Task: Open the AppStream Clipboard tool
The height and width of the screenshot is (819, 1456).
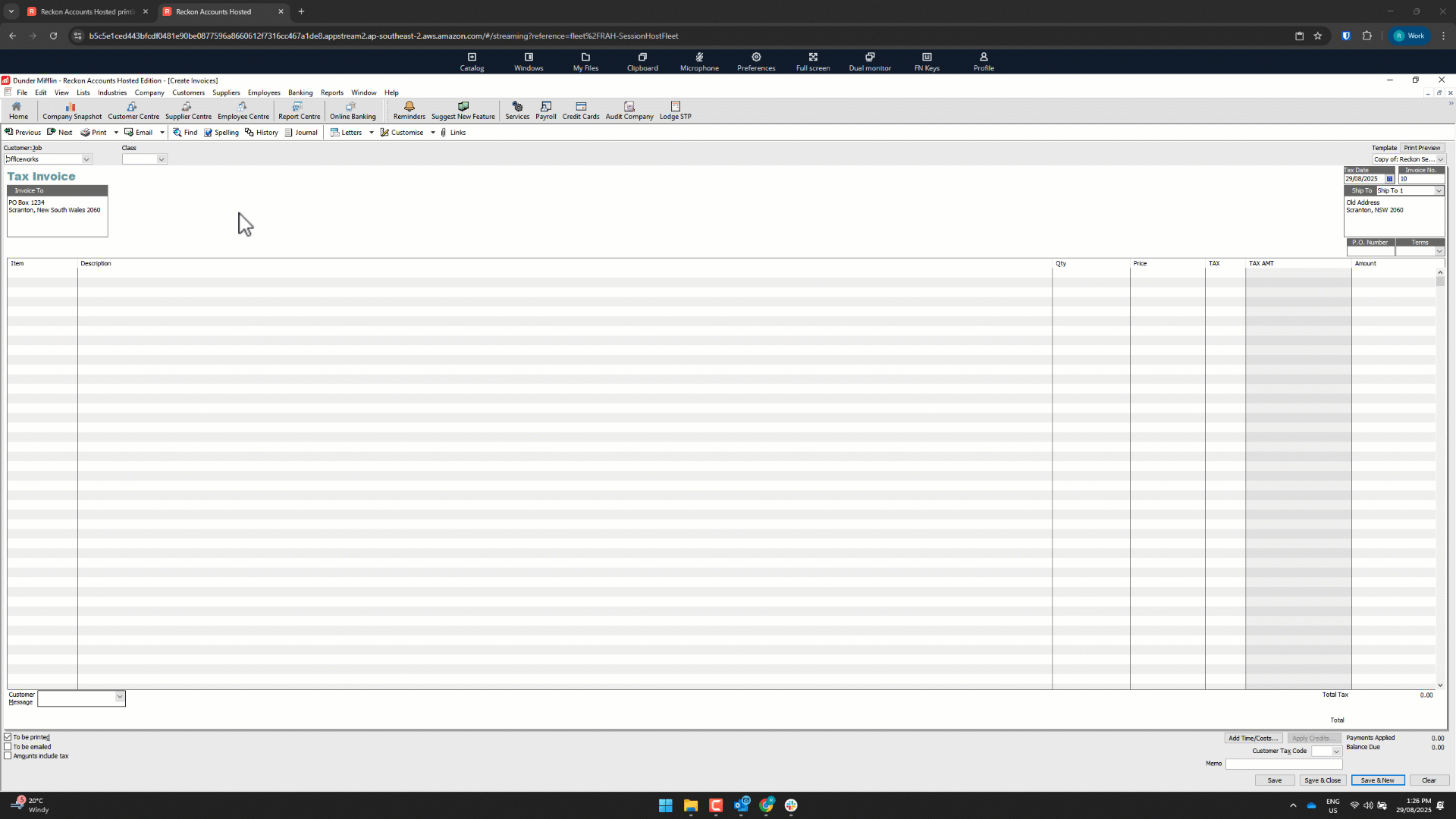Action: point(642,61)
